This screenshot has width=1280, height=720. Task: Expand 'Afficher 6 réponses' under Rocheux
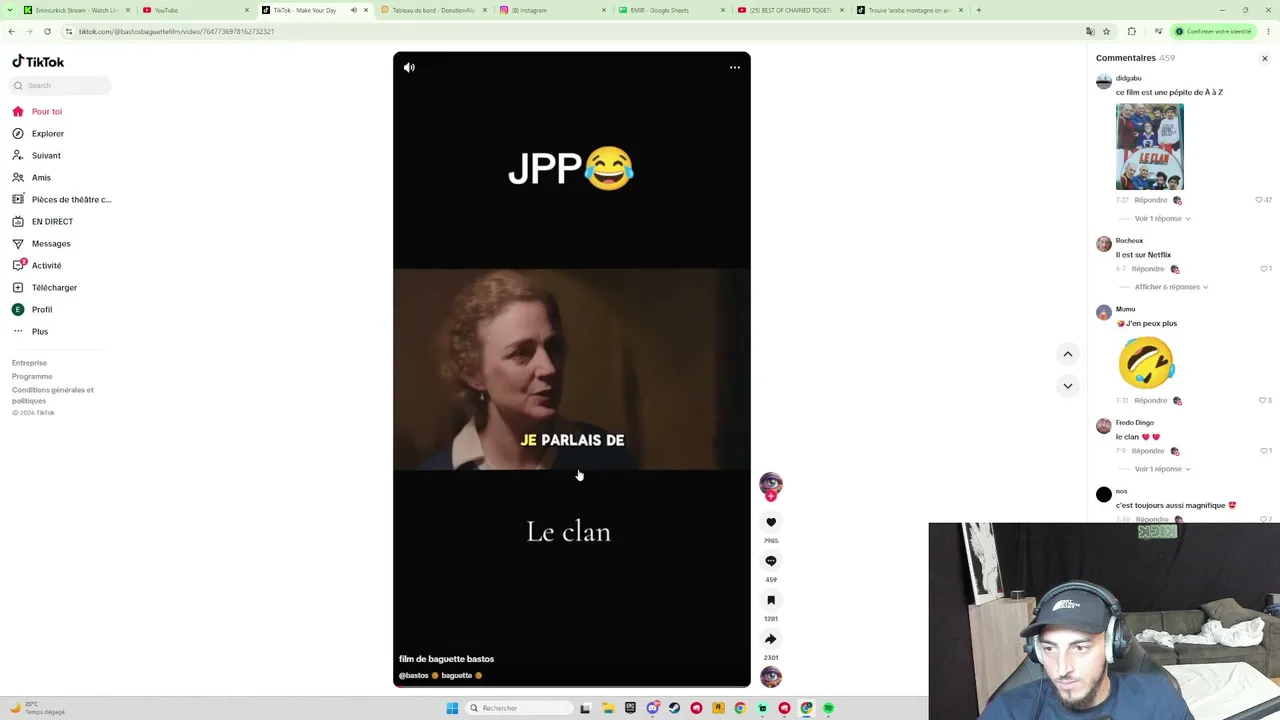click(1171, 287)
